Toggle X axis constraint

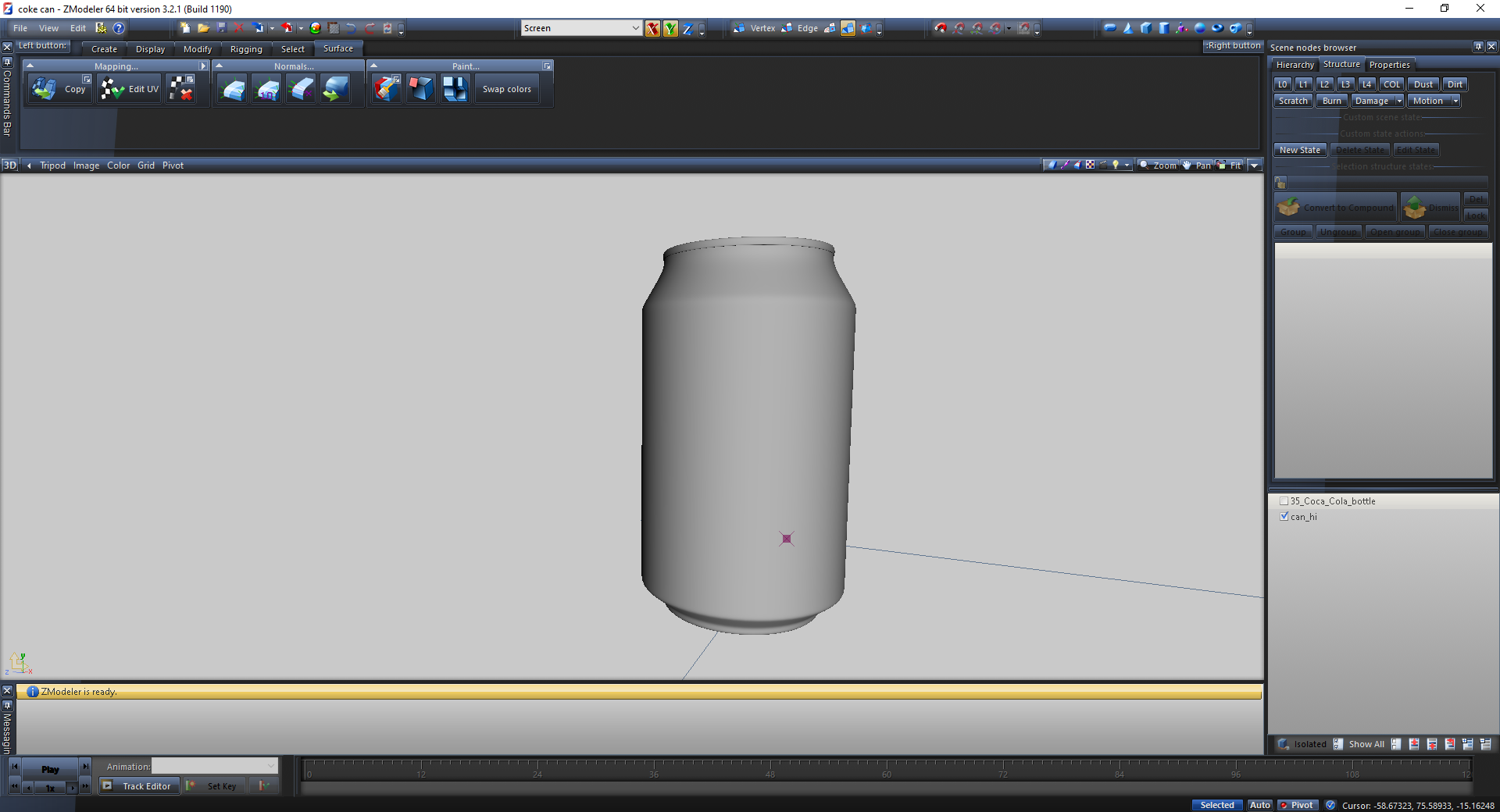click(x=652, y=29)
